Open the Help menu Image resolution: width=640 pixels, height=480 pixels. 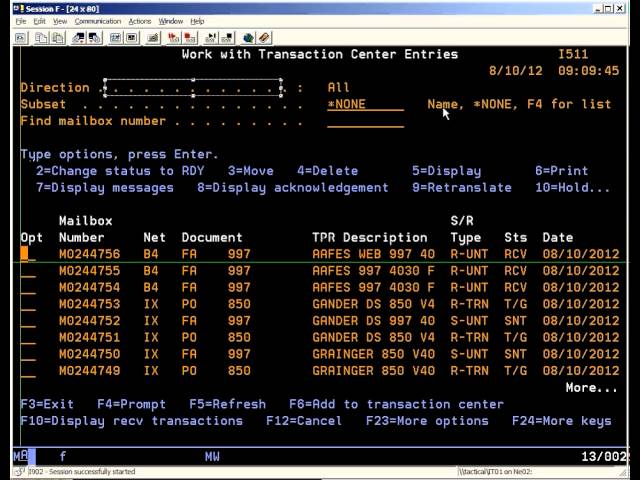point(197,21)
